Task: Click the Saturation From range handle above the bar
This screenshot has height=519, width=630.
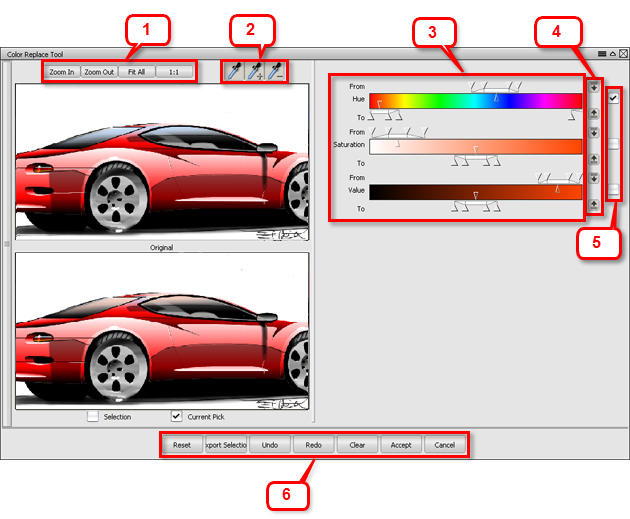Action: click(400, 132)
